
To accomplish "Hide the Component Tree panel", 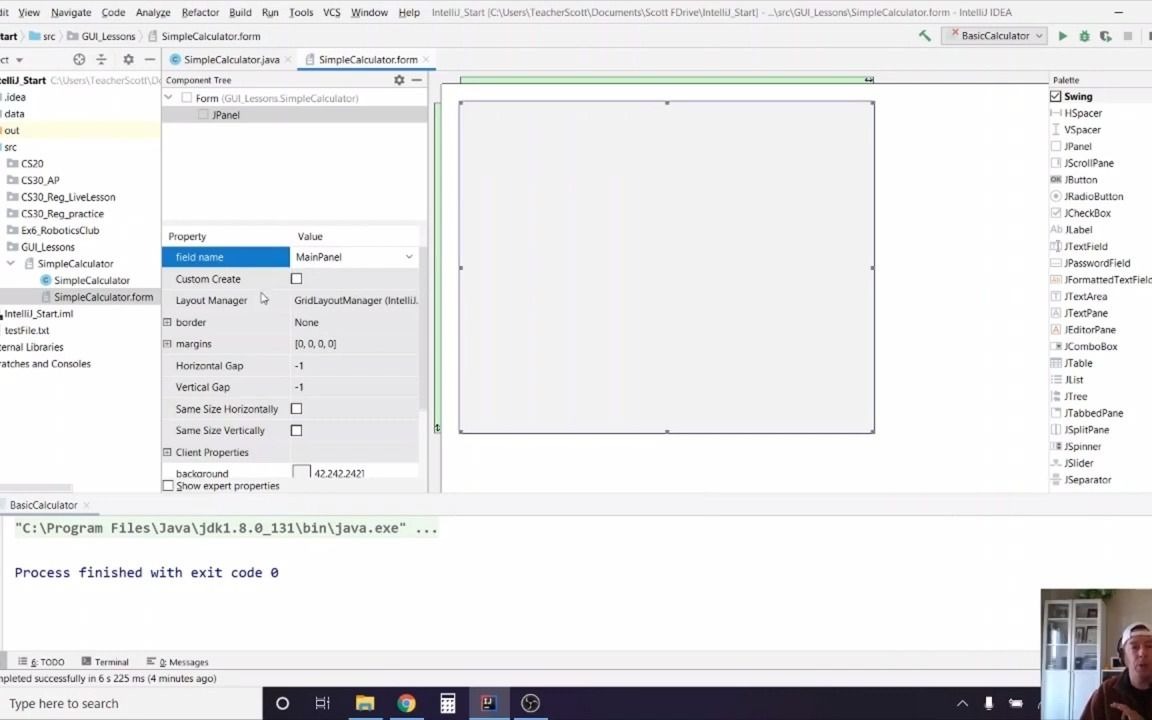I will 417,79.
